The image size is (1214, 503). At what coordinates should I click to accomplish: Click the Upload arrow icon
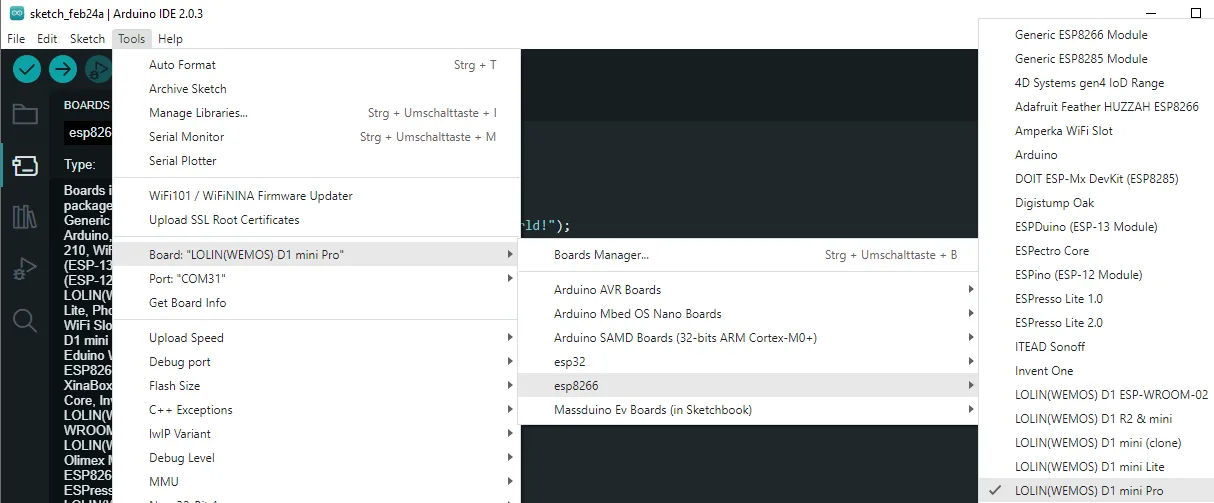pos(63,69)
